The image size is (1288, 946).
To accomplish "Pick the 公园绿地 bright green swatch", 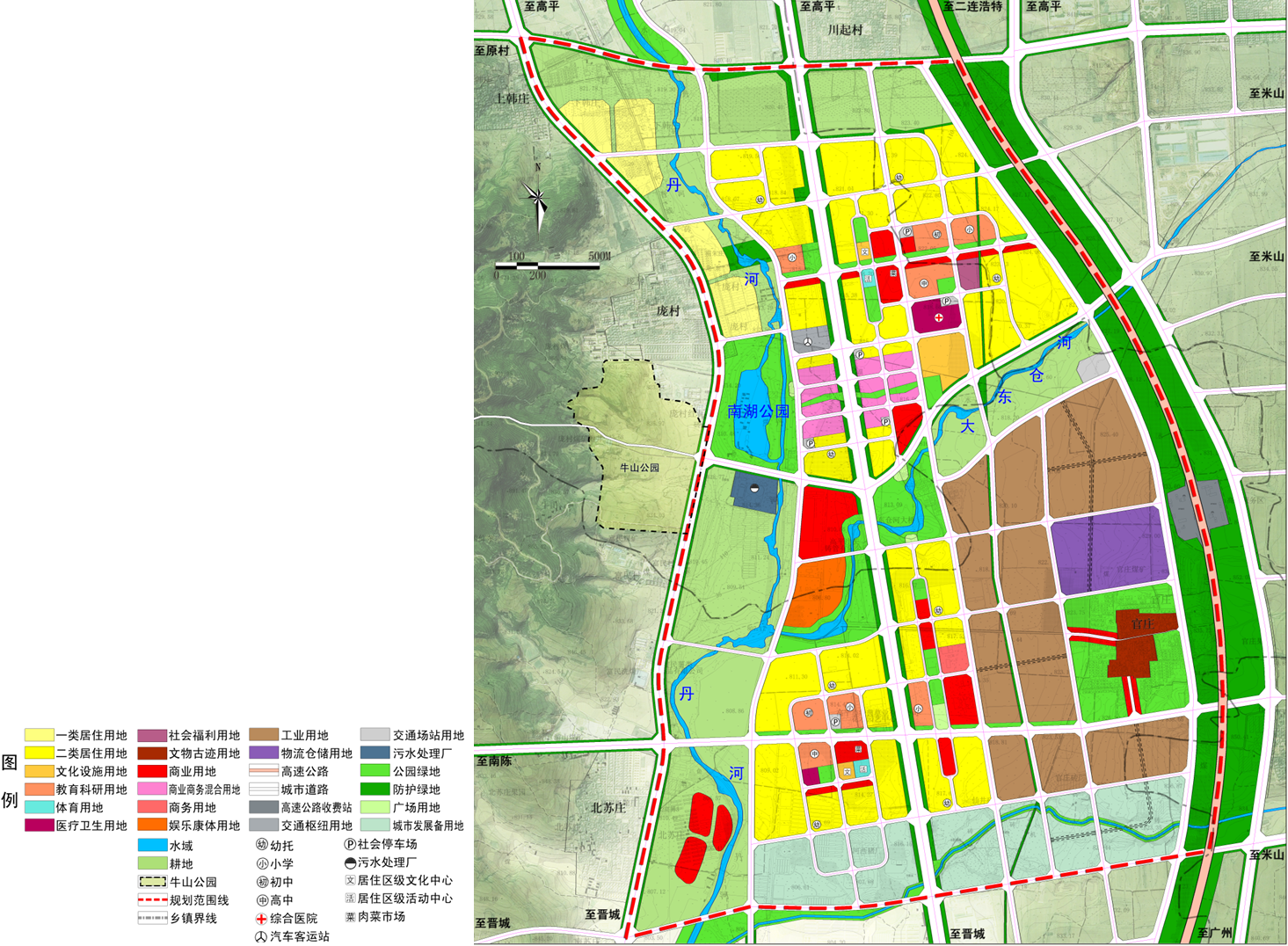I will (x=375, y=771).
